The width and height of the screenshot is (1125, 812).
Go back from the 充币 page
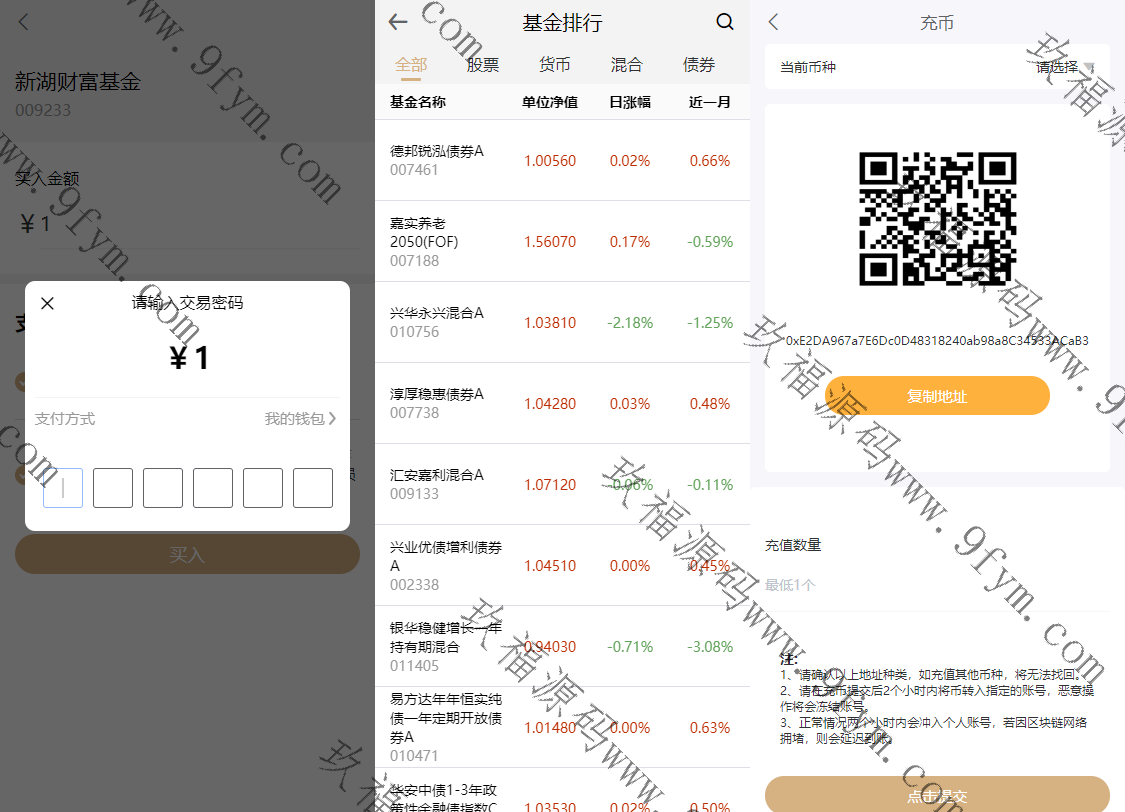[773, 23]
